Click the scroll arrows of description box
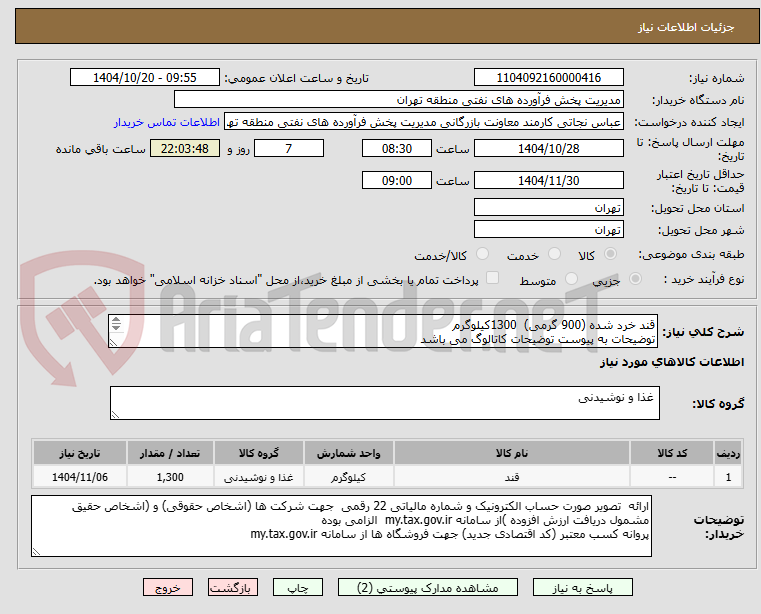The width and height of the screenshot is (761, 614). click(x=116, y=324)
